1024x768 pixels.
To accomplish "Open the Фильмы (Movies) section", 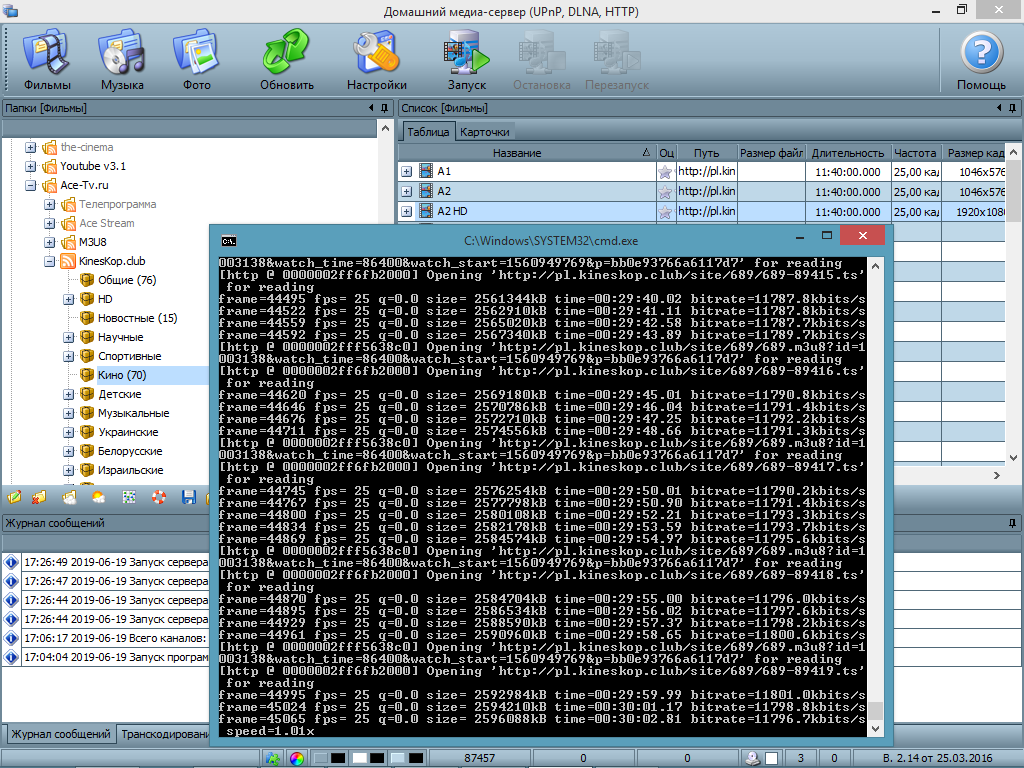I will click(46, 60).
